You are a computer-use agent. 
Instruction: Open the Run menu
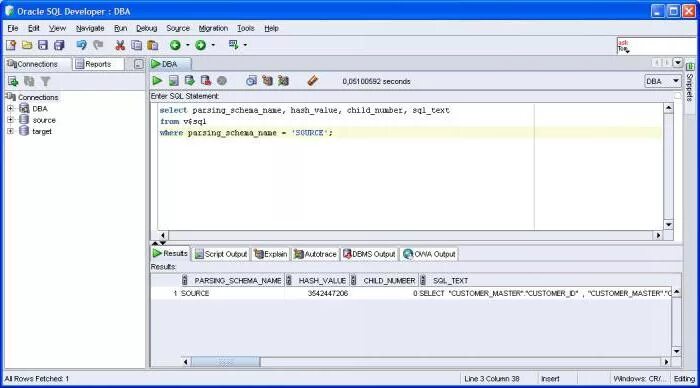point(120,28)
